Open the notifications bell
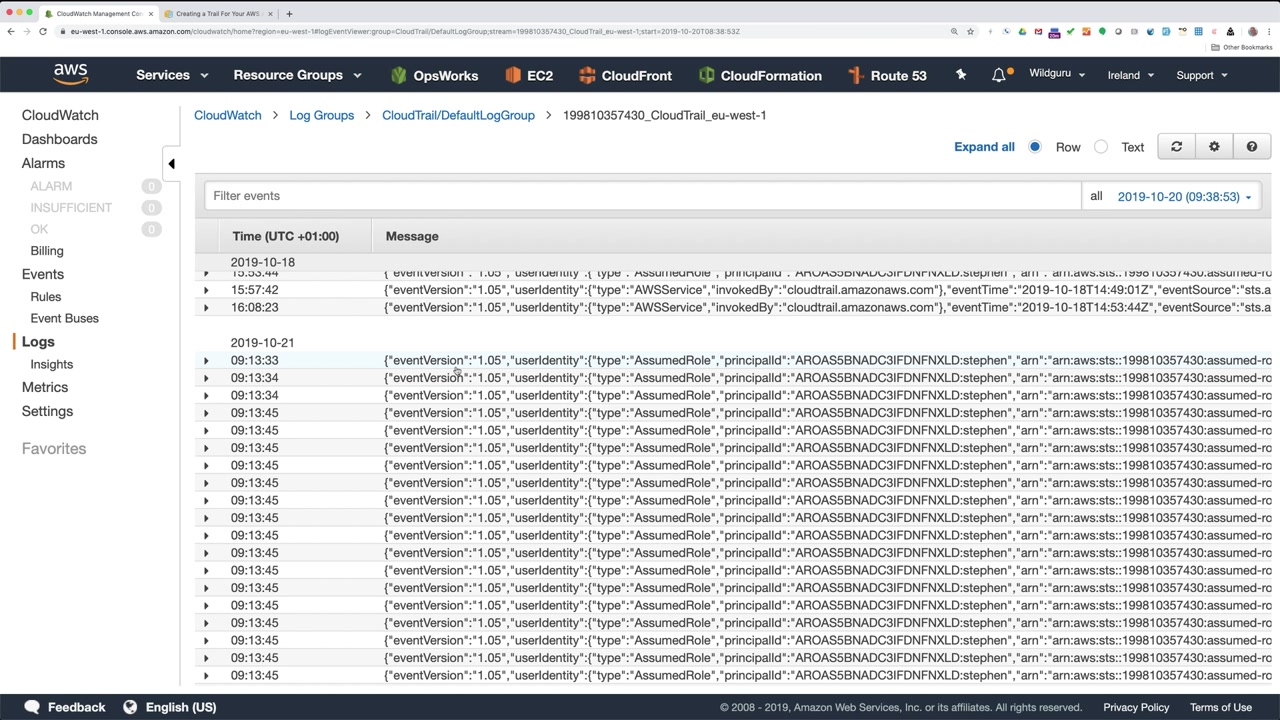Screen dimensions: 1280x720 999,75
